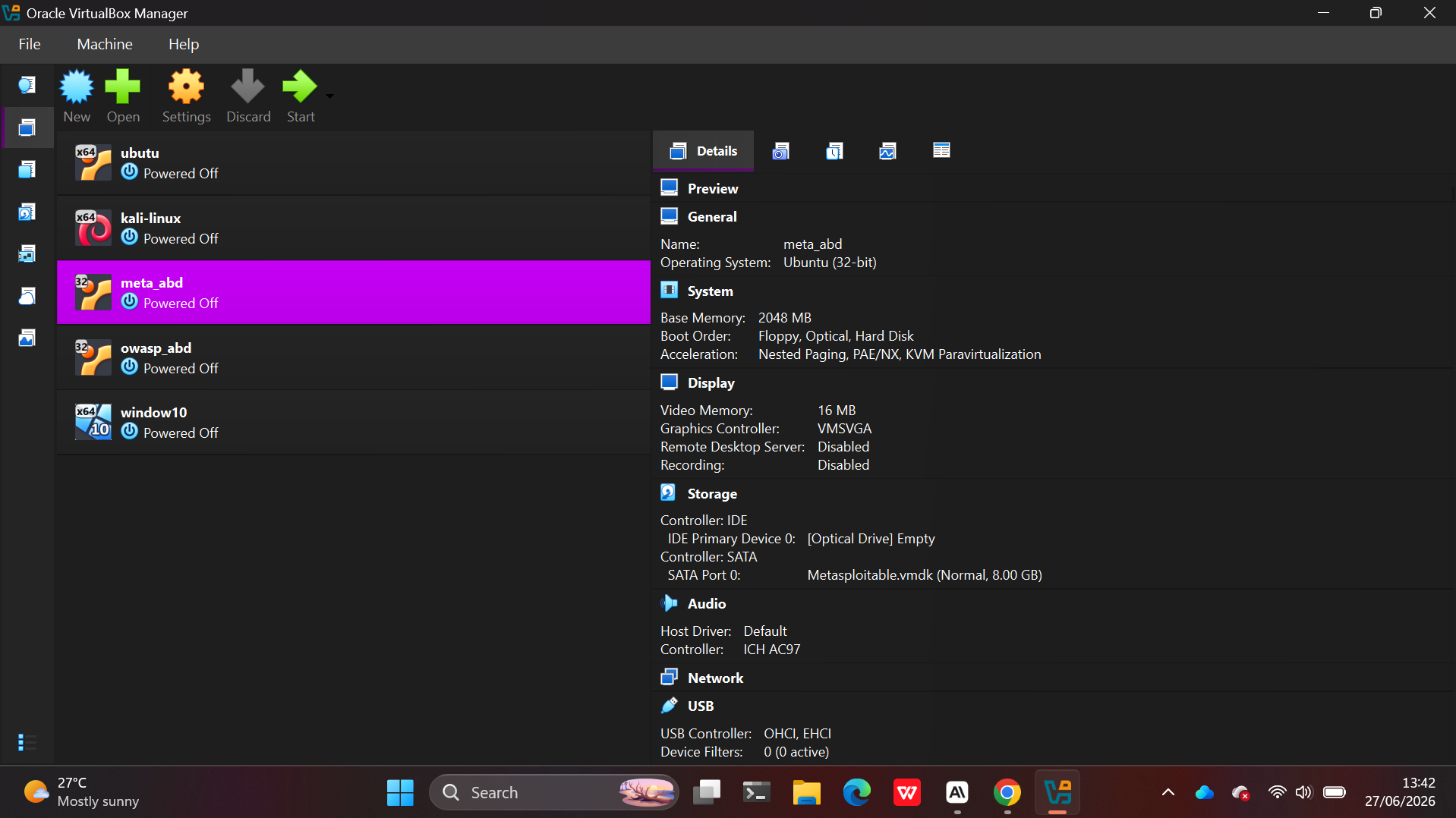Click the 'Floppy, Optical, Hard Disk' boot order
The image size is (1456, 818).
[836, 336]
